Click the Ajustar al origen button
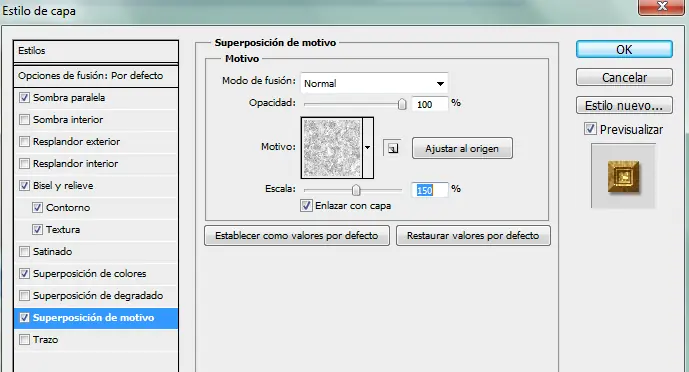Screen dimensions: 689x372 (462, 148)
